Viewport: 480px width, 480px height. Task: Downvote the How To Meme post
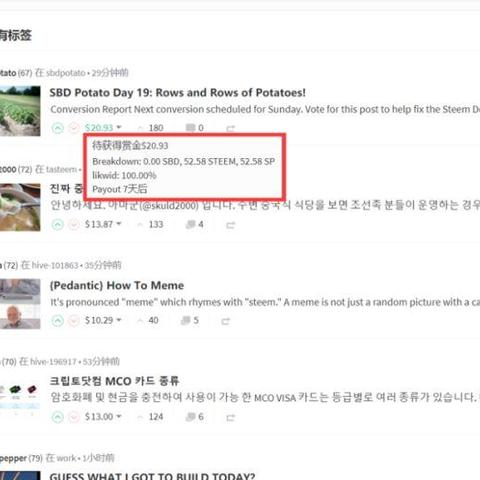[74, 321]
